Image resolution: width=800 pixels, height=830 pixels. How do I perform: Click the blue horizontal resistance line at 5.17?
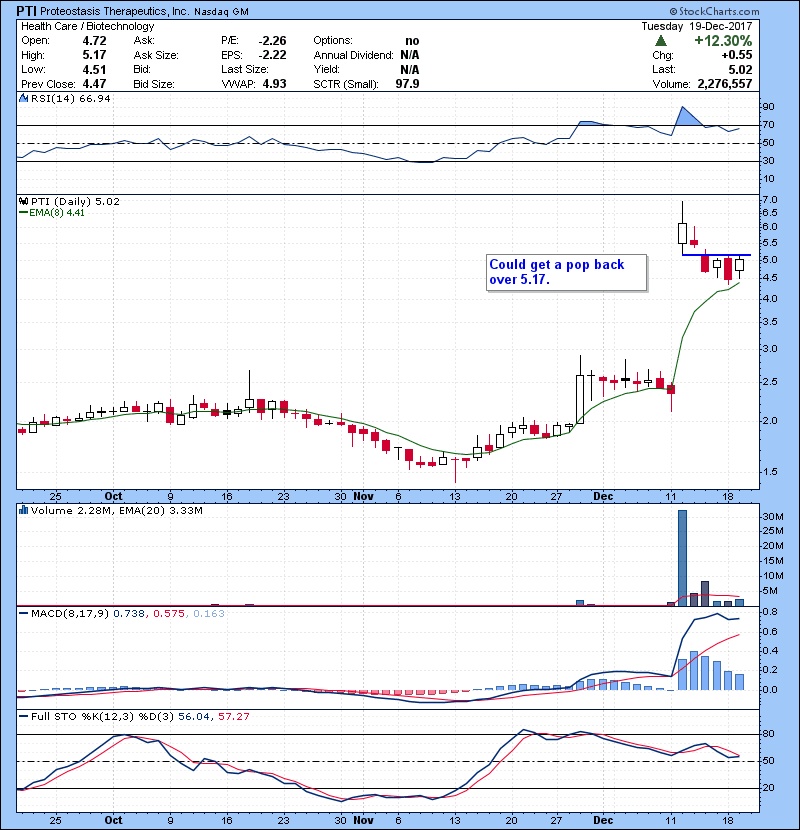click(x=716, y=255)
